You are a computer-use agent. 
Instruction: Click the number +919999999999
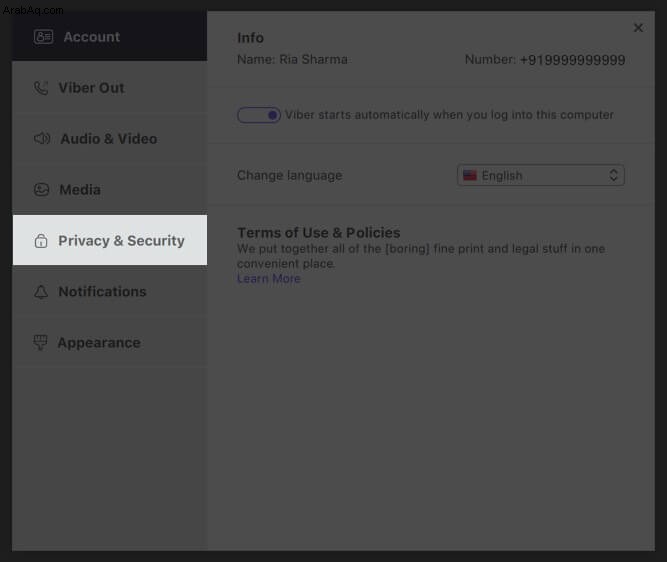click(x=573, y=60)
